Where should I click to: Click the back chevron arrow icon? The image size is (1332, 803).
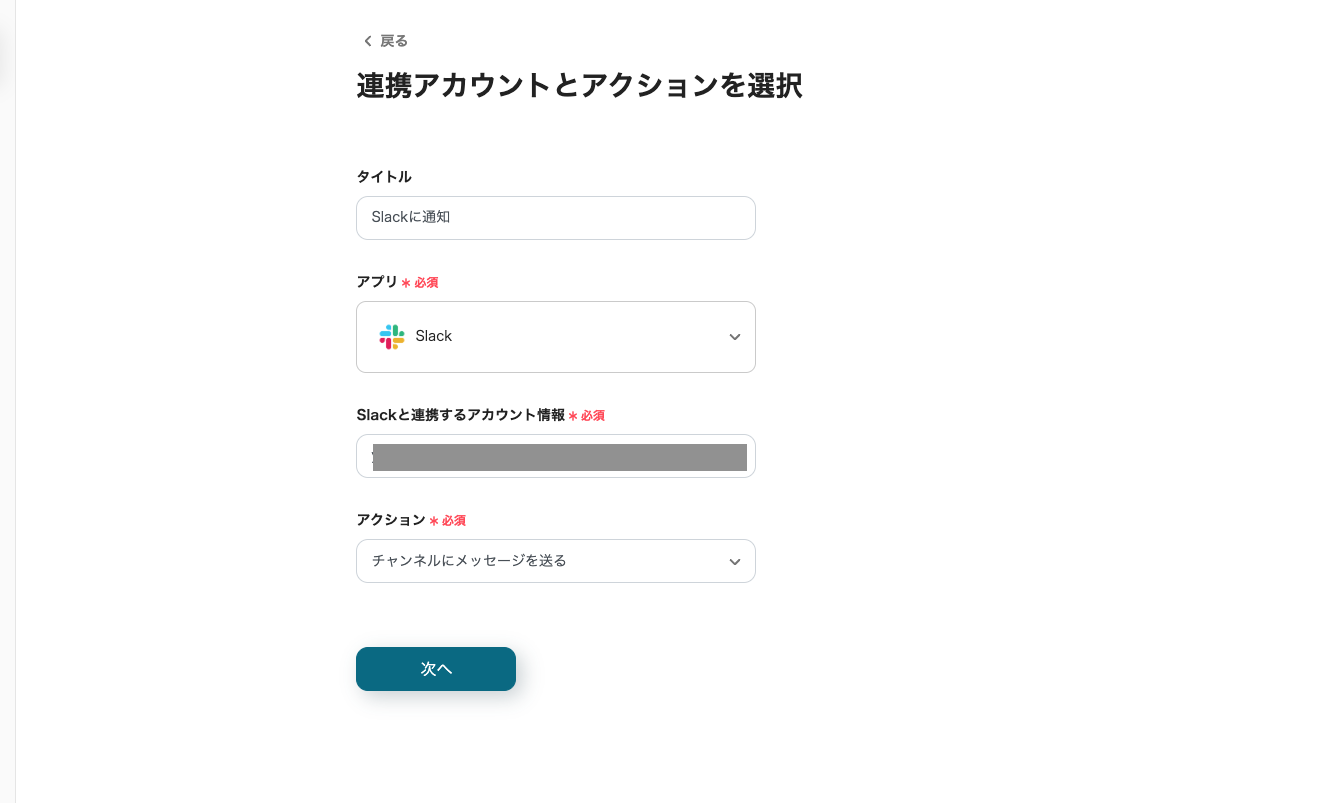367,41
